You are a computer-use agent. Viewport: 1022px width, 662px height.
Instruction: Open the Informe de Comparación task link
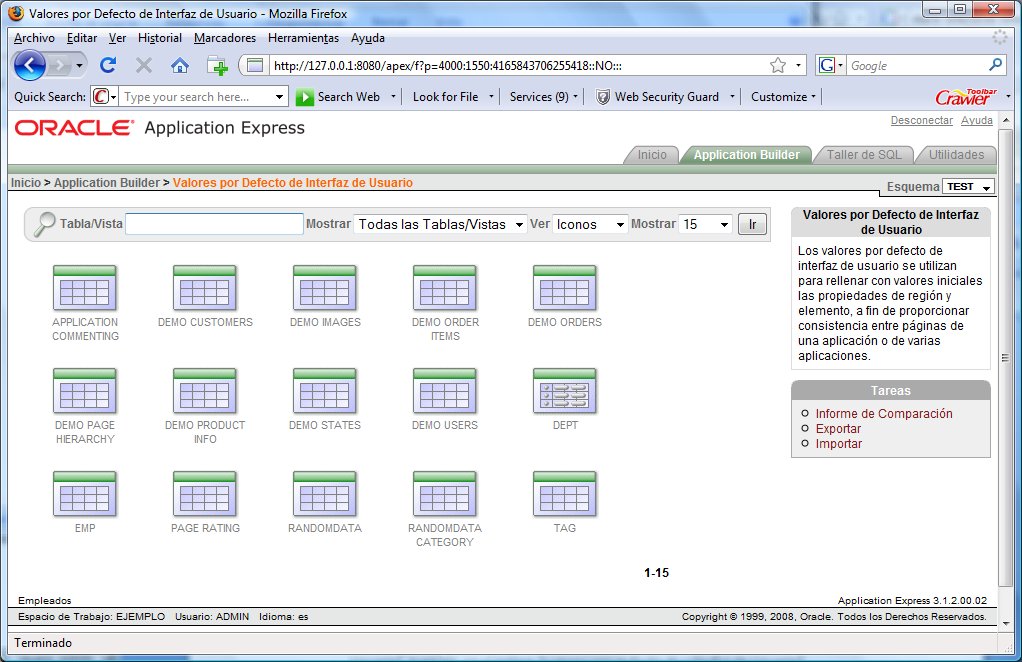(884, 414)
